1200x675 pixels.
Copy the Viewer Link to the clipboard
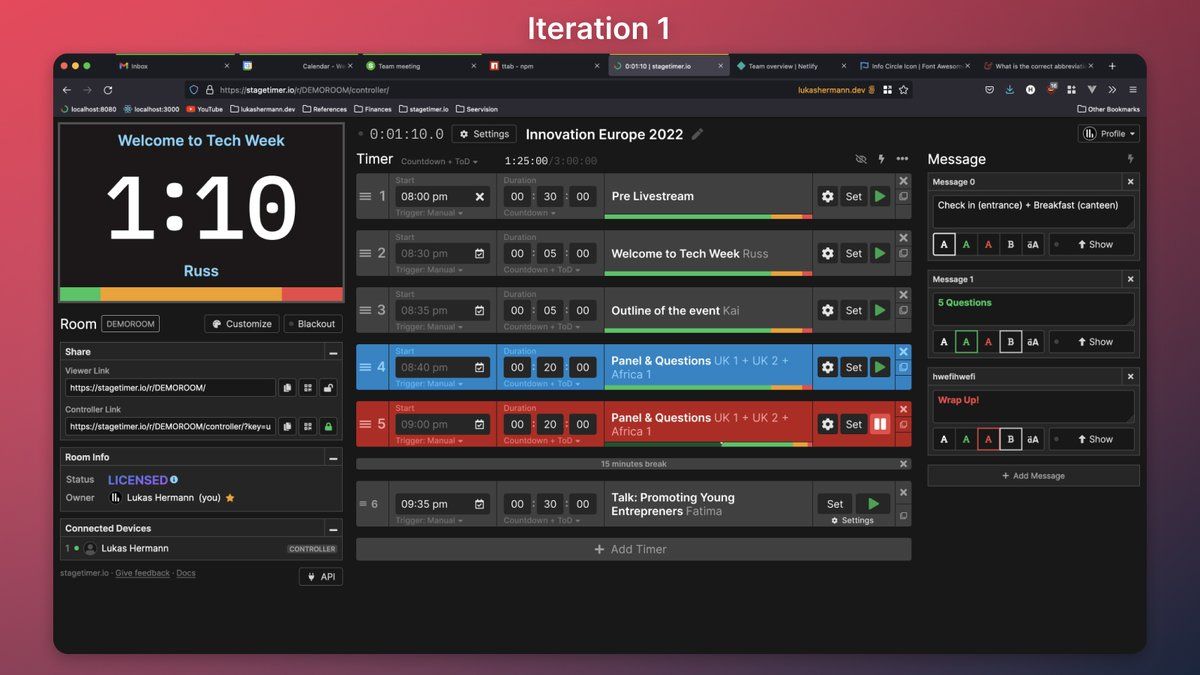287,387
